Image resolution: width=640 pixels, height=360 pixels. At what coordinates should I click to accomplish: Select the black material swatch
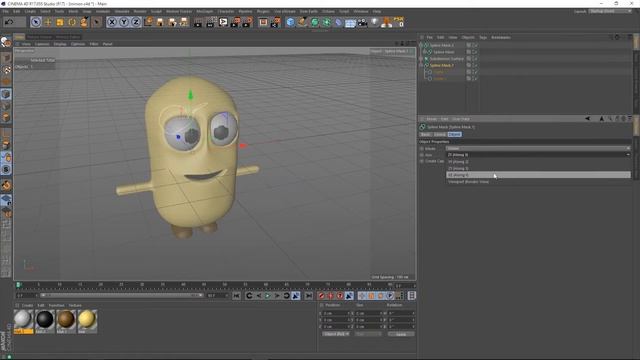[x=44, y=320]
